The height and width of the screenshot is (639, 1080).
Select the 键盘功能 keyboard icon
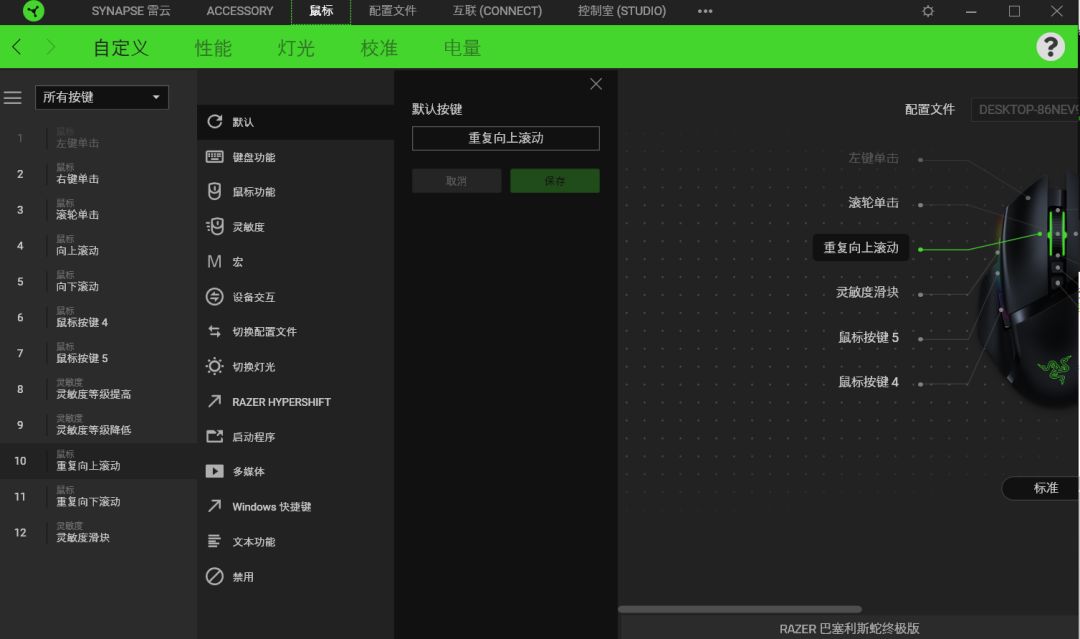tap(214, 156)
